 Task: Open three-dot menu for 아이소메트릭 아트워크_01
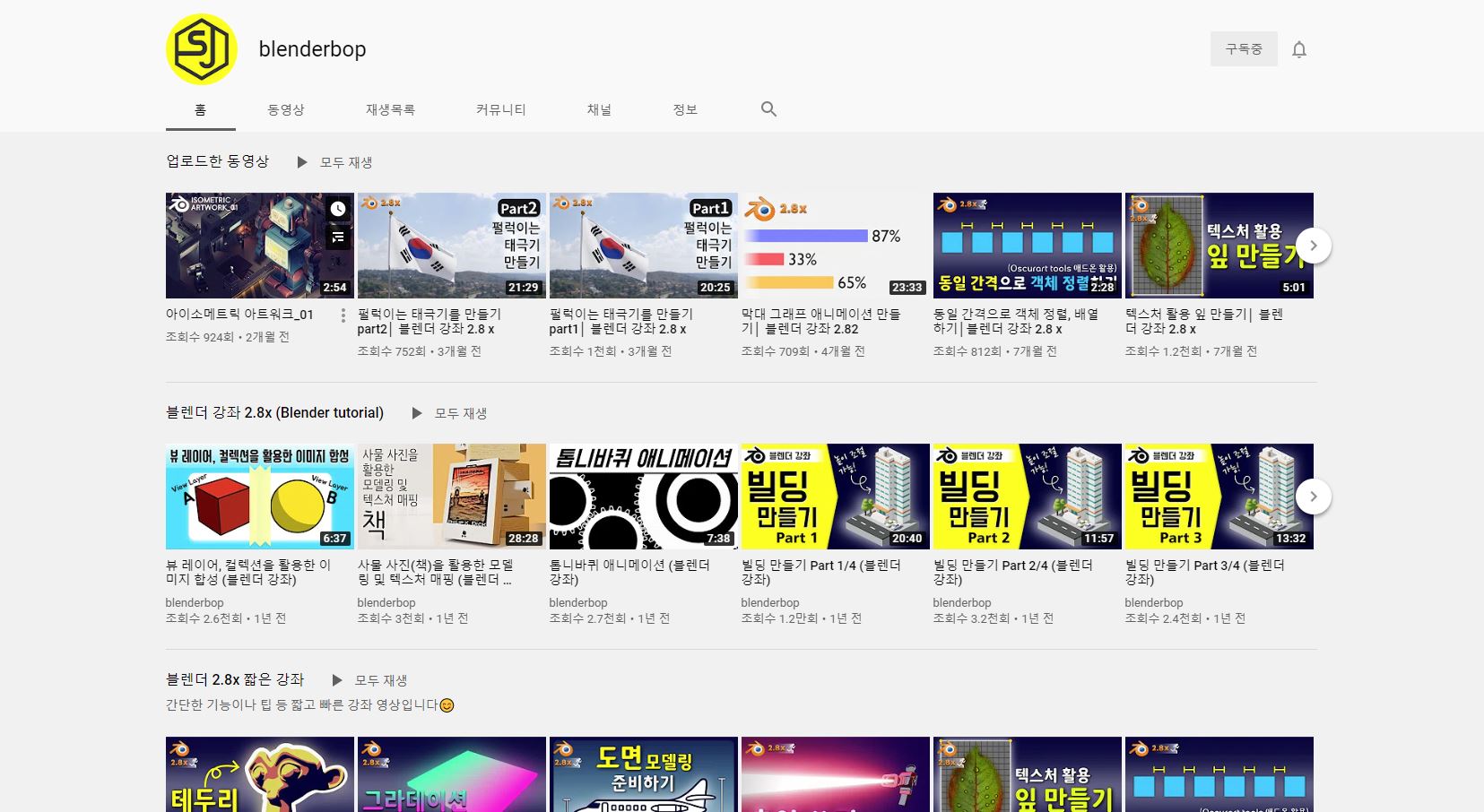(343, 315)
